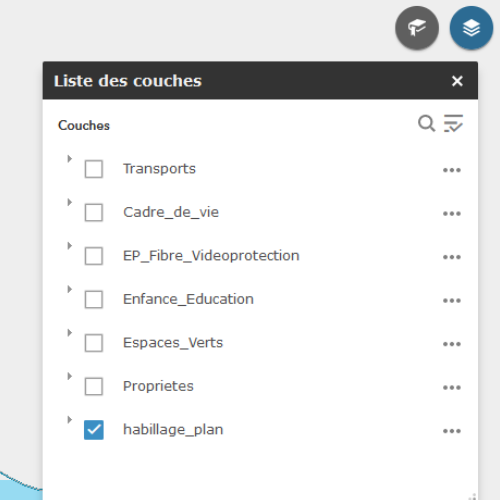Open the graduation cap widget button
The height and width of the screenshot is (500, 500).
(417, 28)
